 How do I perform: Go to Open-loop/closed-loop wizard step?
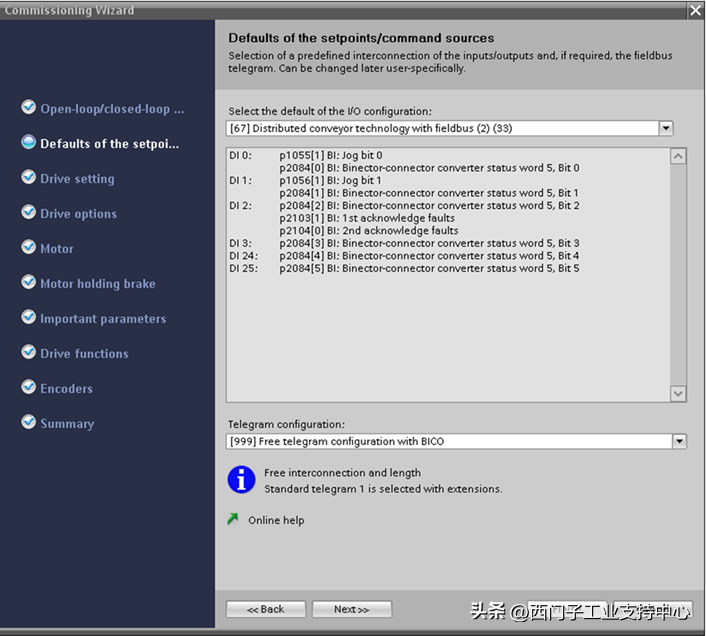point(112,109)
